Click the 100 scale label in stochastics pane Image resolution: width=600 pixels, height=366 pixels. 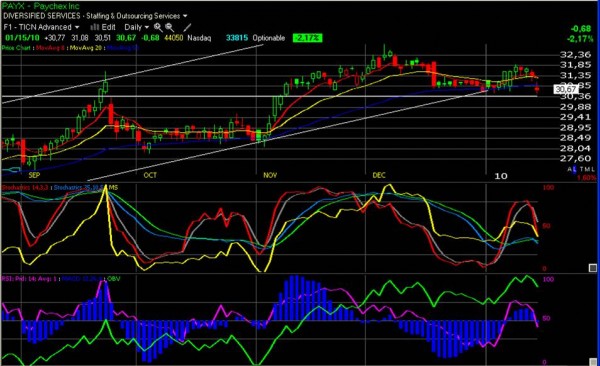click(548, 188)
